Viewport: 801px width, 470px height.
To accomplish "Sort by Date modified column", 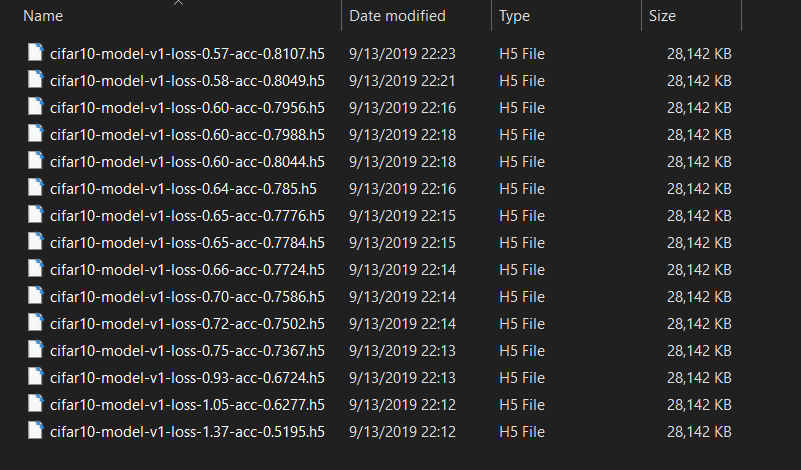I will click(397, 16).
